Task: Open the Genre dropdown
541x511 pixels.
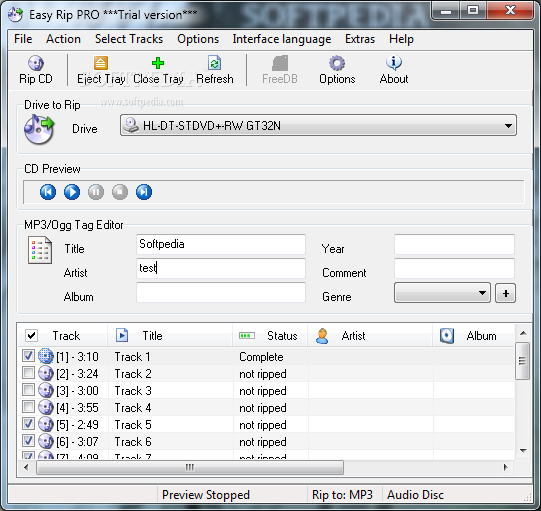Action: pyautogui.click(x=442, y=293)
